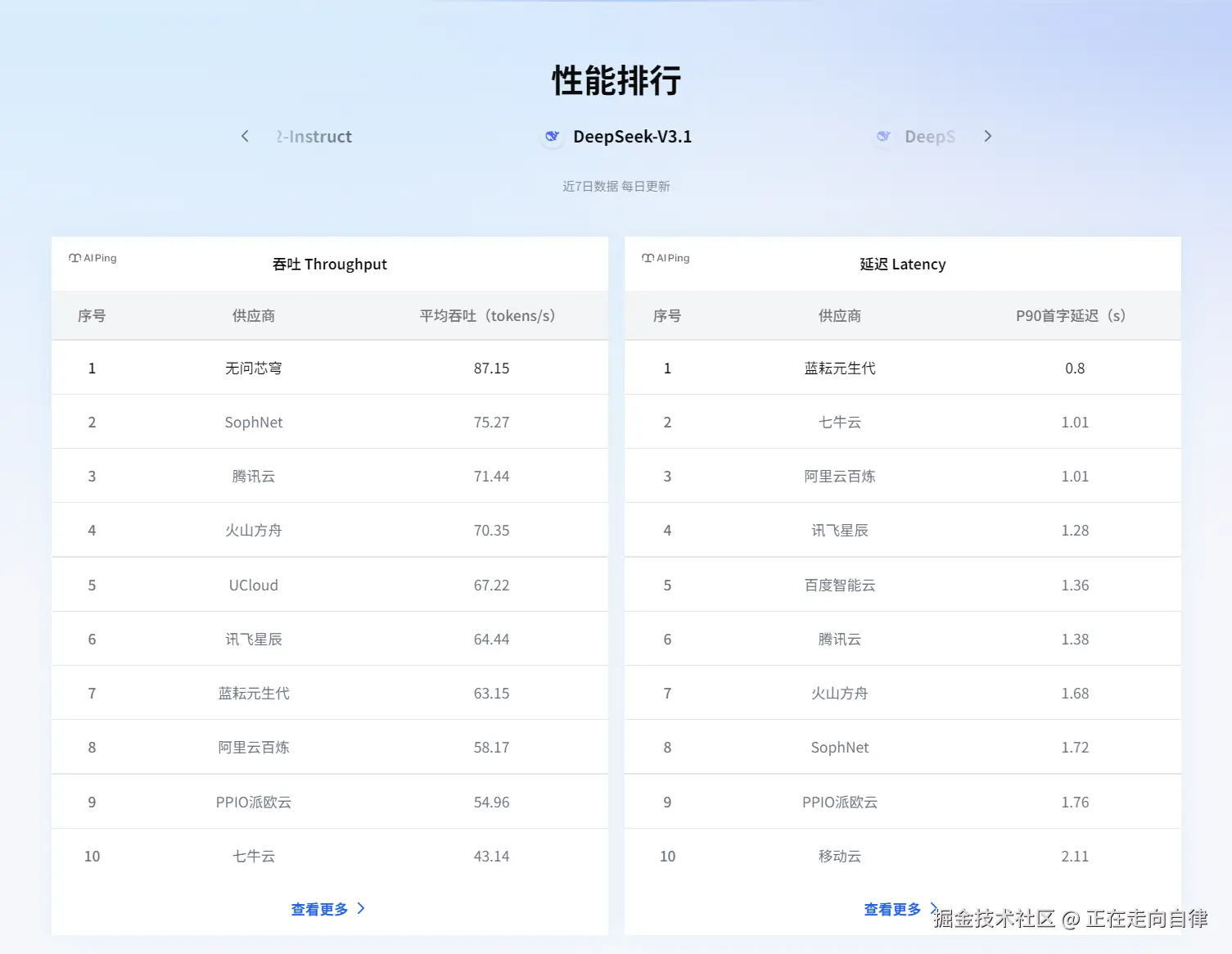Click 序号 header in Throughput table
Screen dimensions: 1232x954
click(x=92, y=315)
